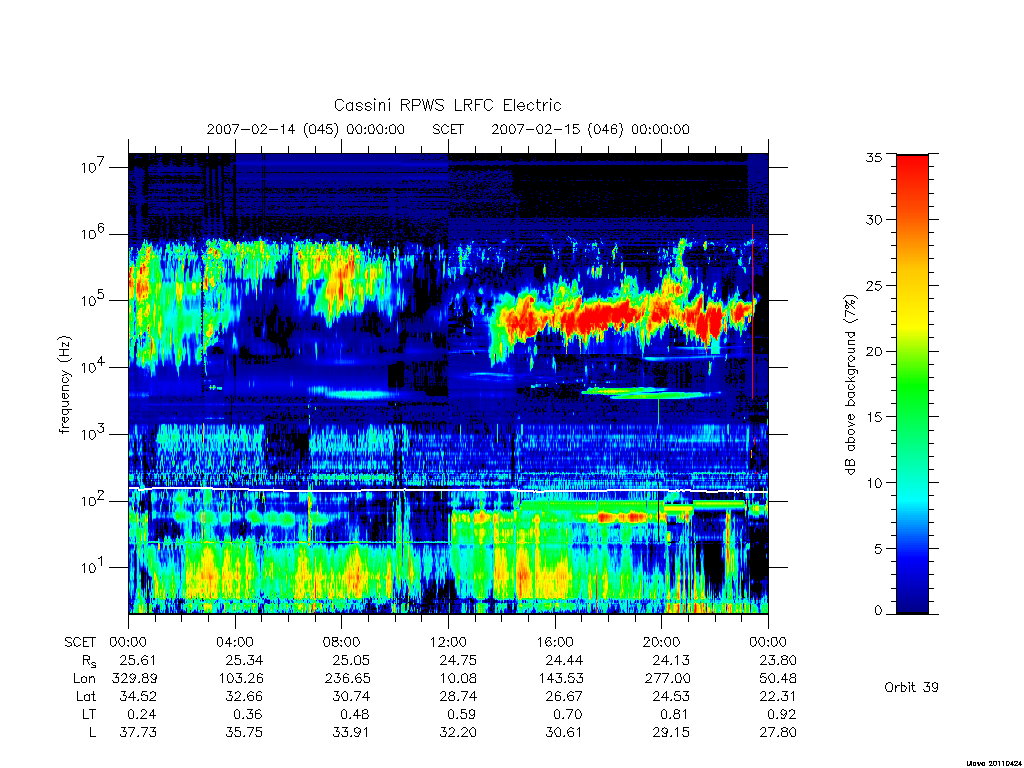
Task: Click the Lat value 22.31
Action: (x=778, y=696)
